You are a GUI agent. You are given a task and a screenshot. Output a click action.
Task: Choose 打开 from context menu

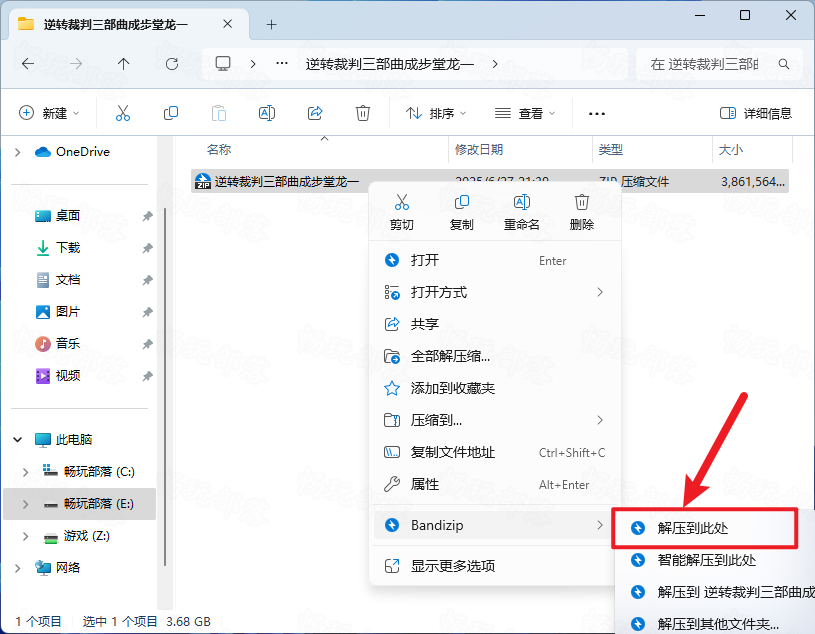[x=495, y=260]
